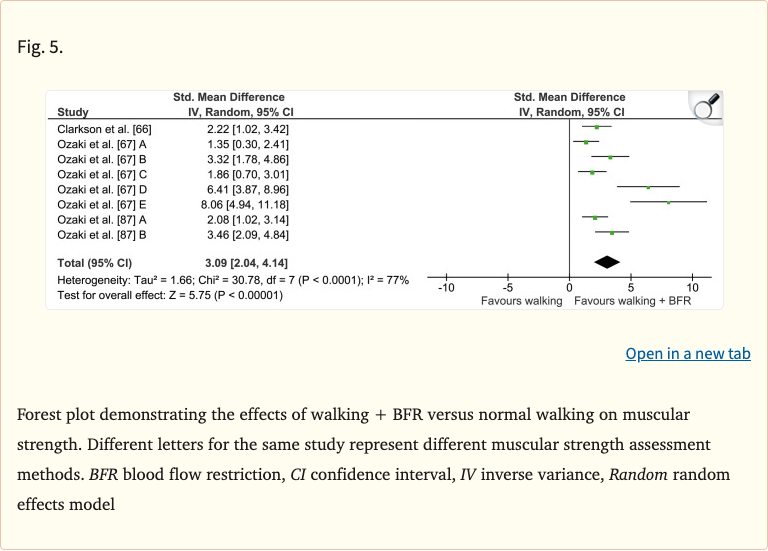The height and width of the screenshot is (551, 768).
Task: Click the green marker for Ozaki [87] B
Action: click(612, 232)
